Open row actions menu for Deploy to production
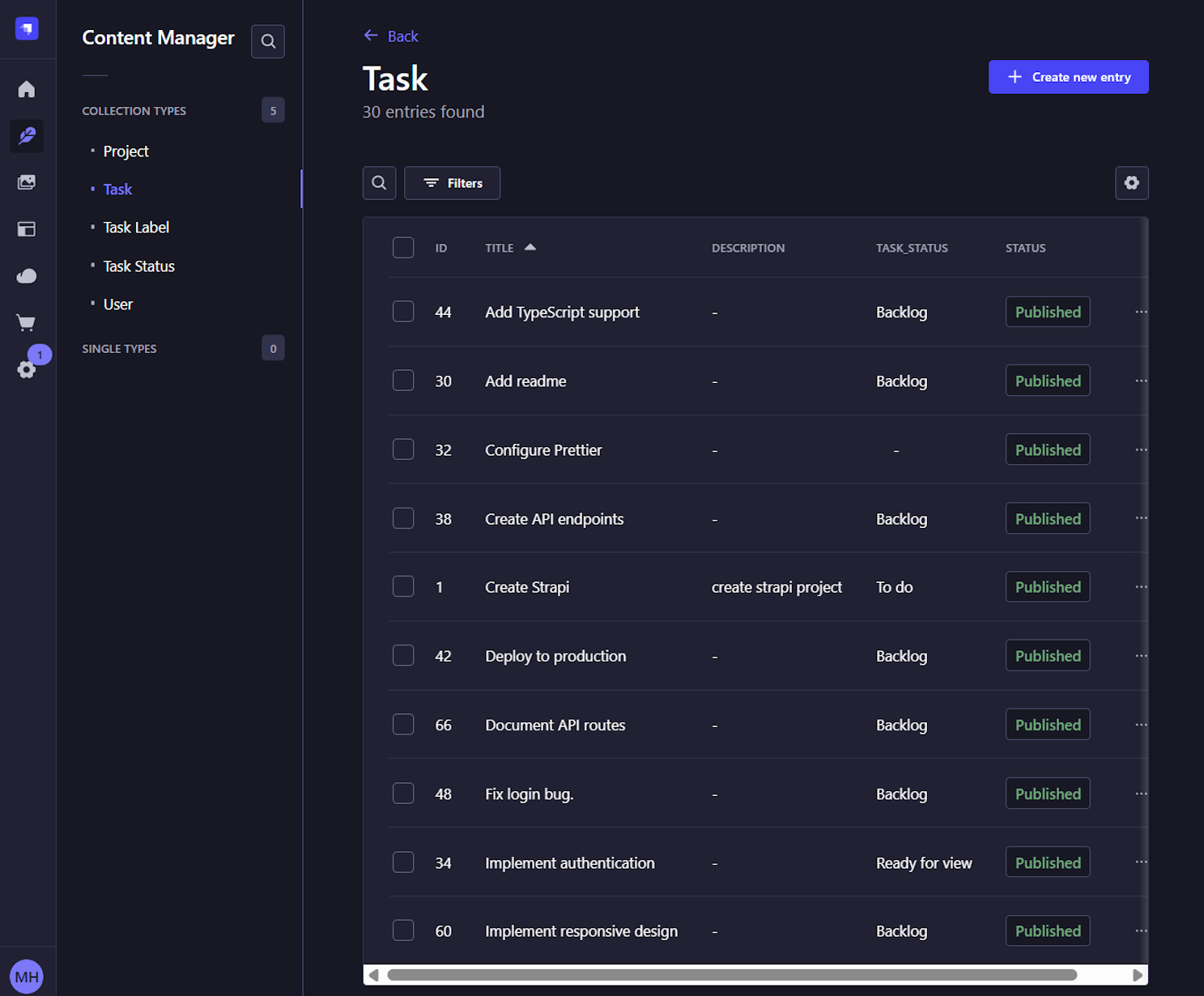The width and height of the screenshot is (1204, 996). click(1141, 656)
